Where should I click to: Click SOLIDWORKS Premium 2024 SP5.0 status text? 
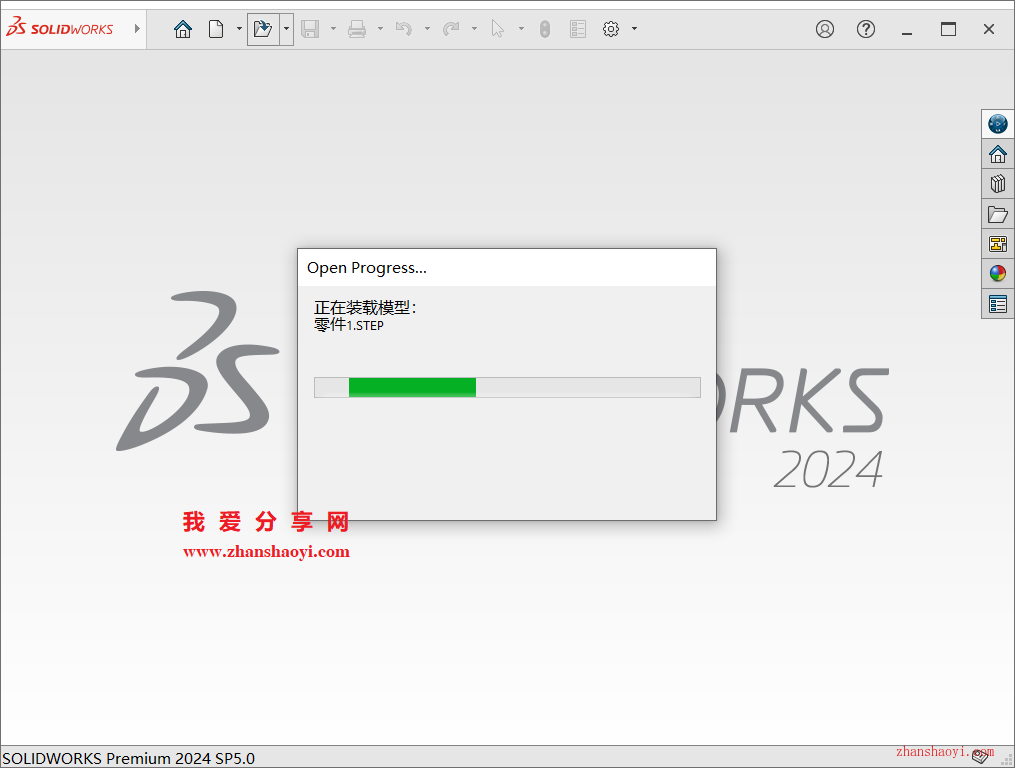click(129, 758)
